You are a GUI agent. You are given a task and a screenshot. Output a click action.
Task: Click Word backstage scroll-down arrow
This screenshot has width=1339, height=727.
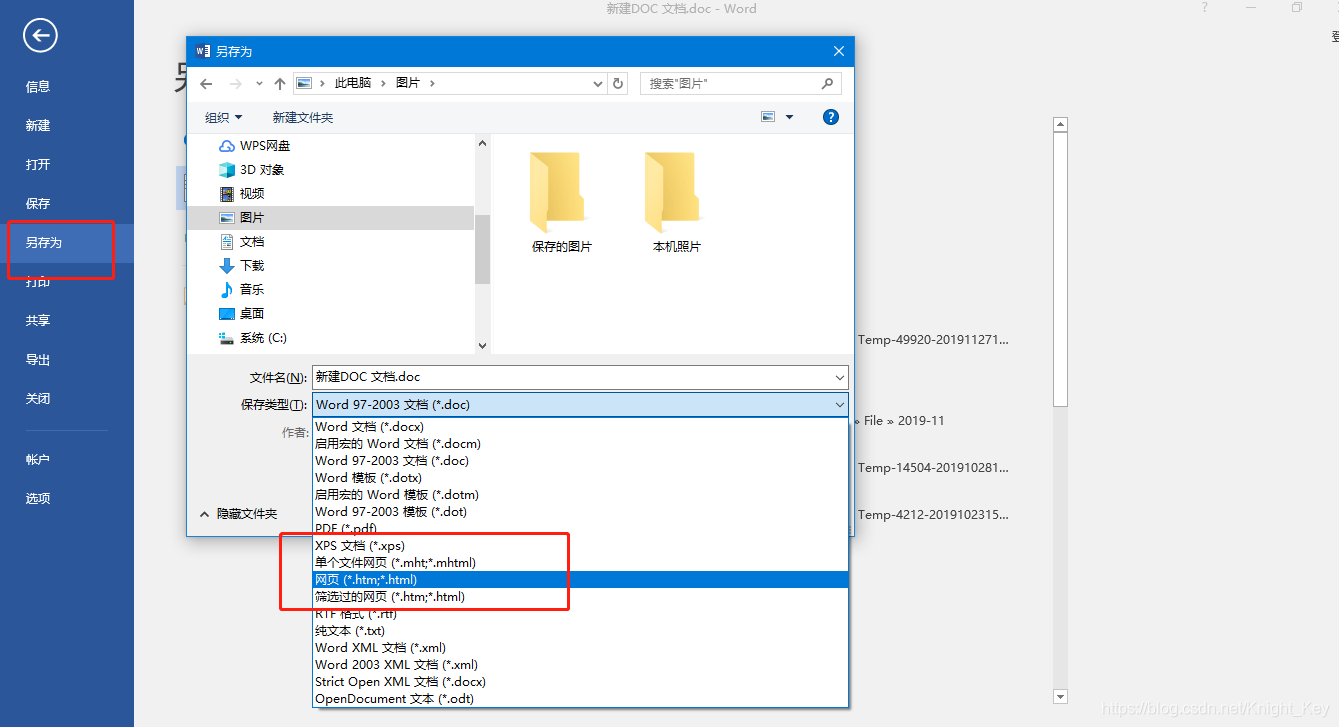(x=1061, y=696)
